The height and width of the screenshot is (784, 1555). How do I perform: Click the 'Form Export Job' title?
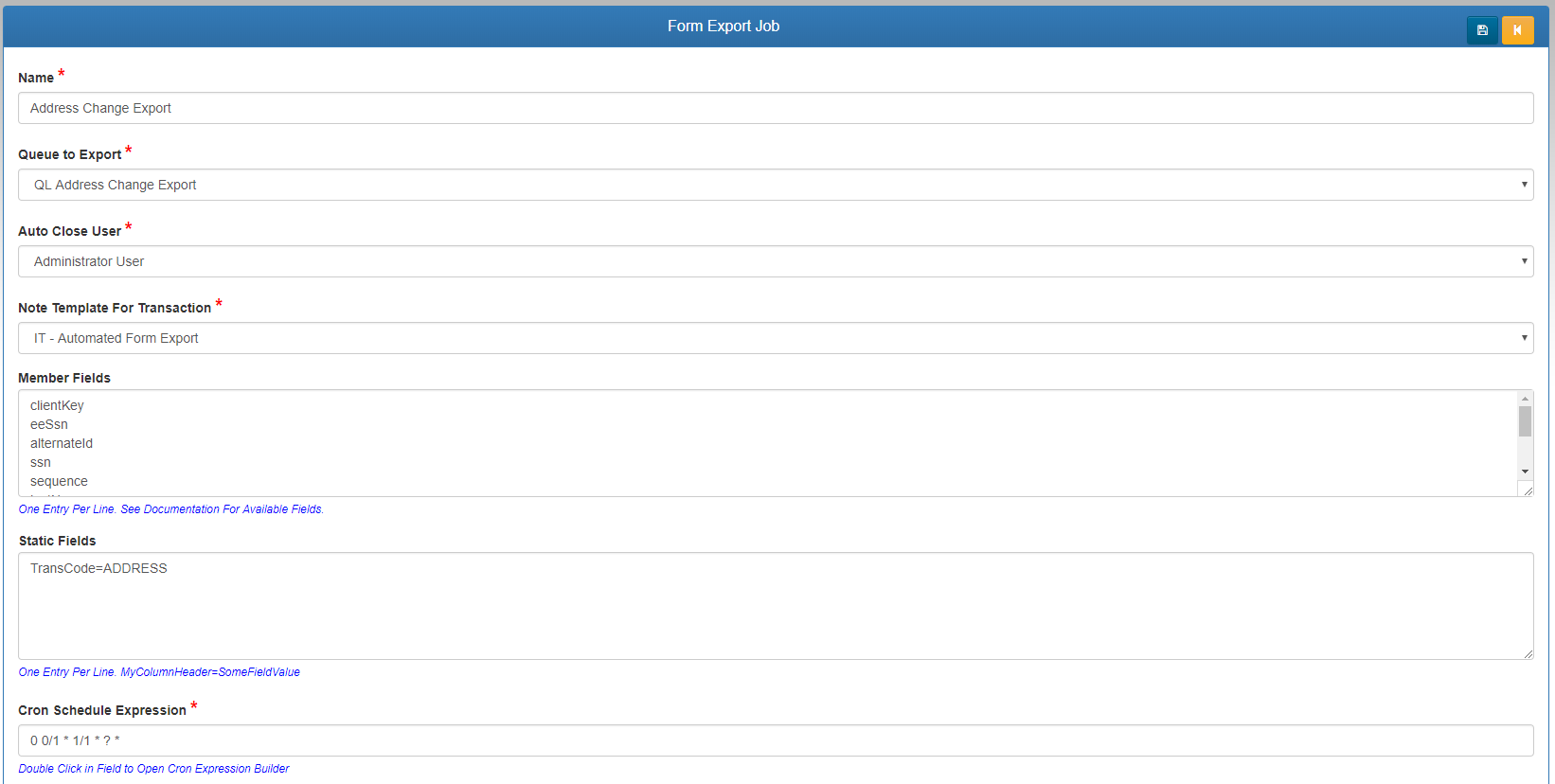724,27
